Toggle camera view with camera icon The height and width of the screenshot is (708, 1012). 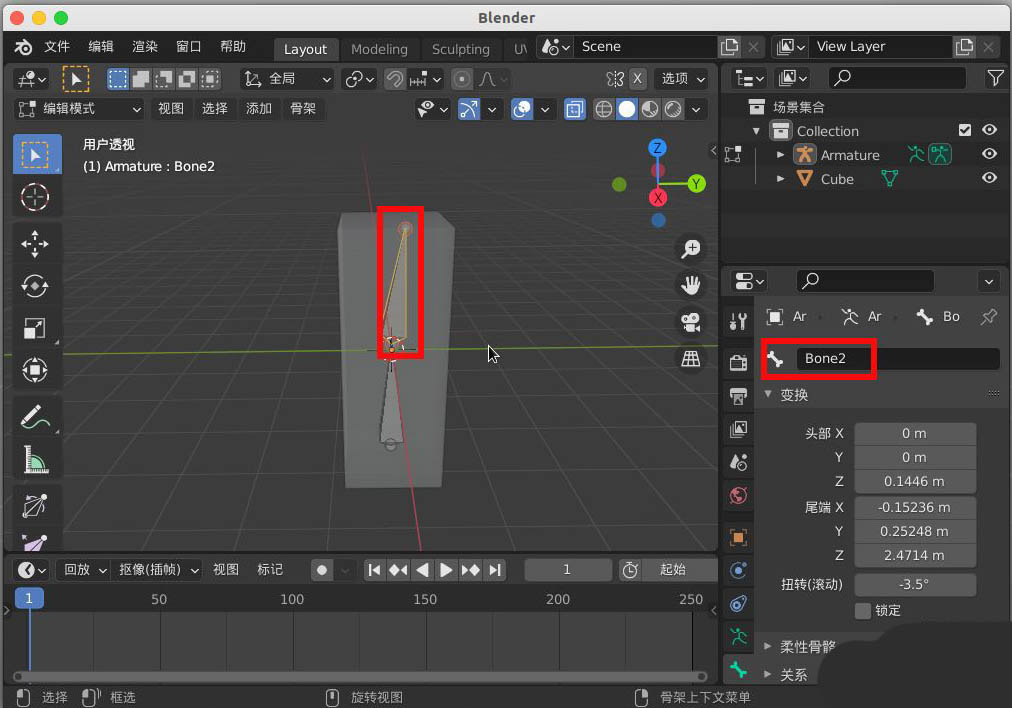click(x=690, y=322)
